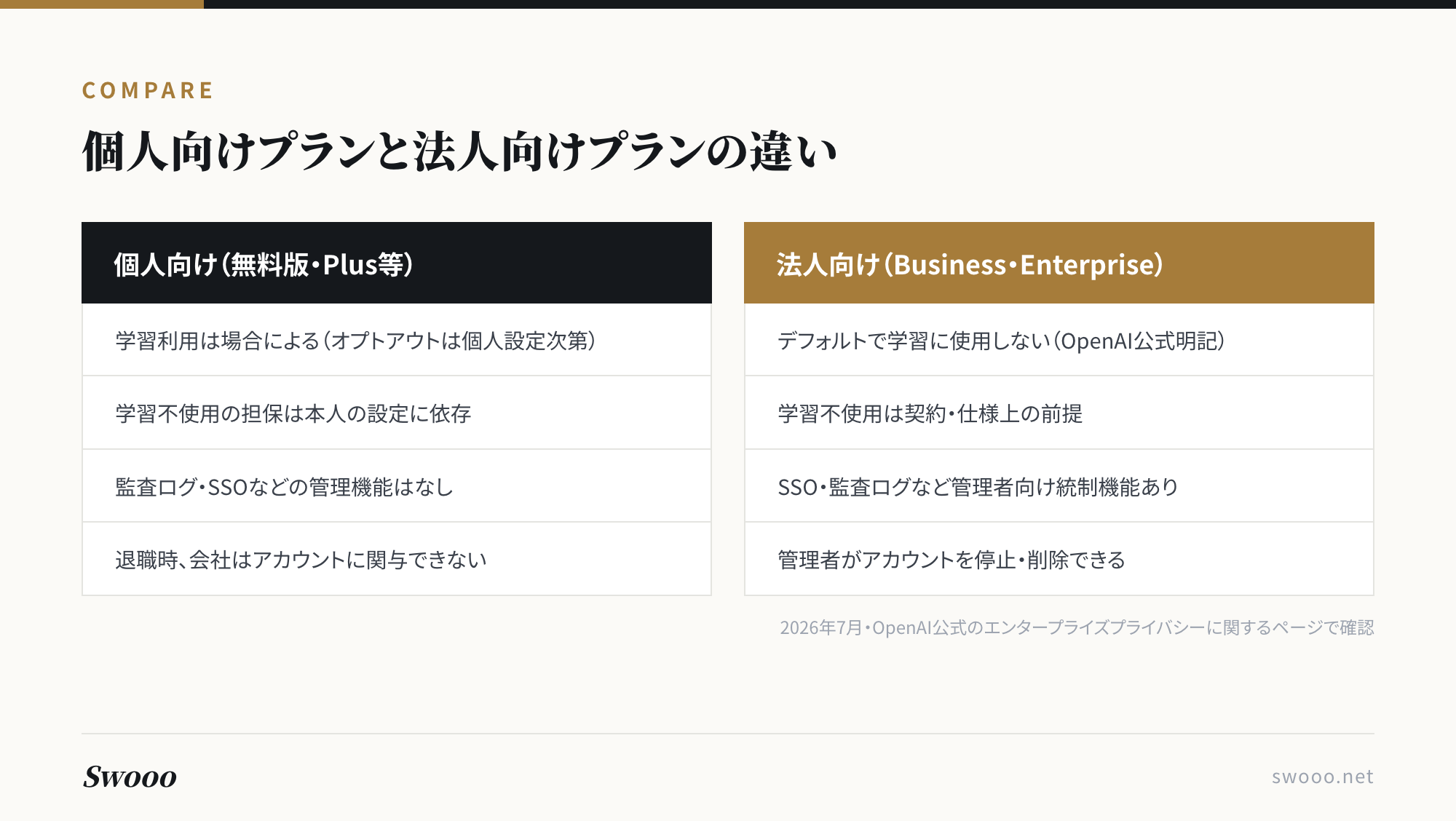Select the row SSO・監査ログなど管理者向け統制機能あり
The height and width of the screenshot is (821, 1456).
(1059, 485)
